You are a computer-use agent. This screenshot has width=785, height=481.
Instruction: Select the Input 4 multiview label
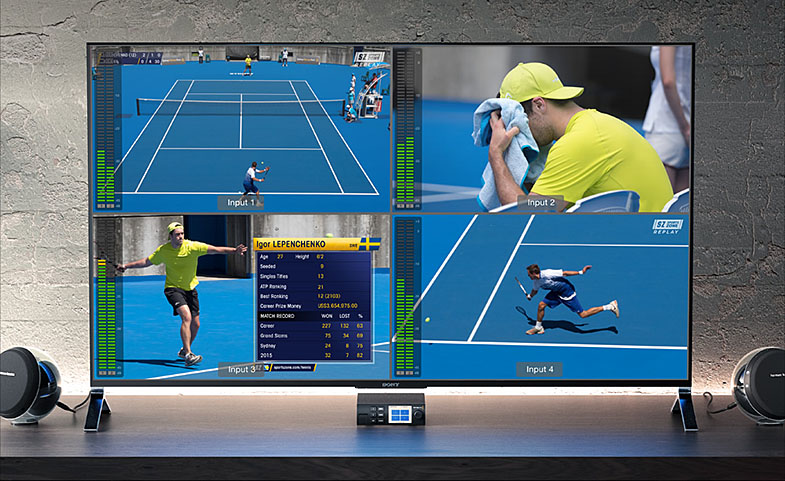pyautogui.click(x=539, y=369)
